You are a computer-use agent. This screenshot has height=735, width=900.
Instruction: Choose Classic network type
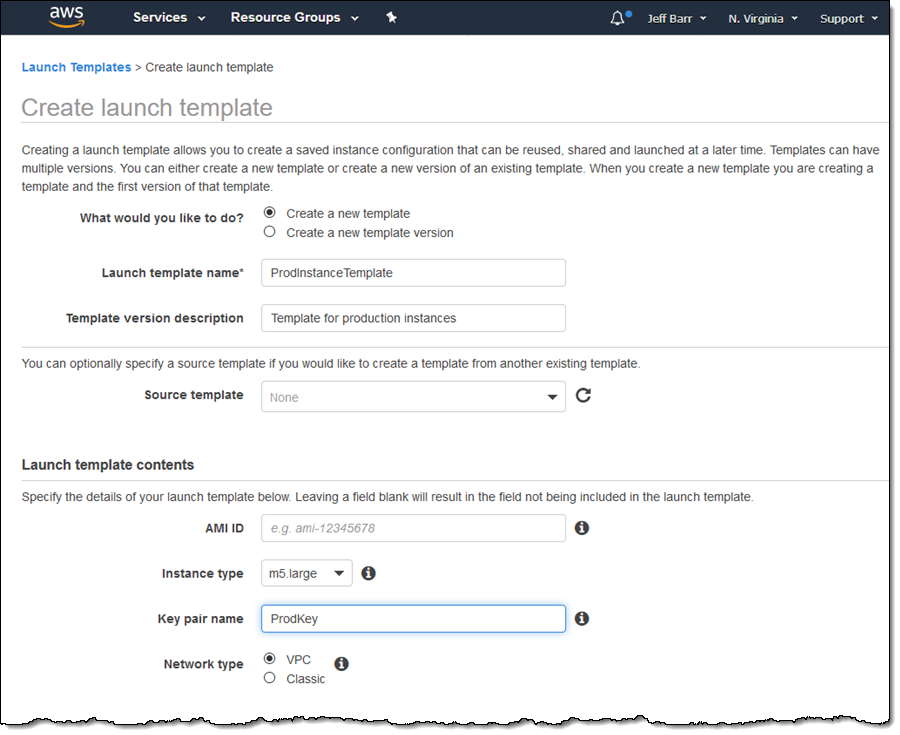point(270,678)
